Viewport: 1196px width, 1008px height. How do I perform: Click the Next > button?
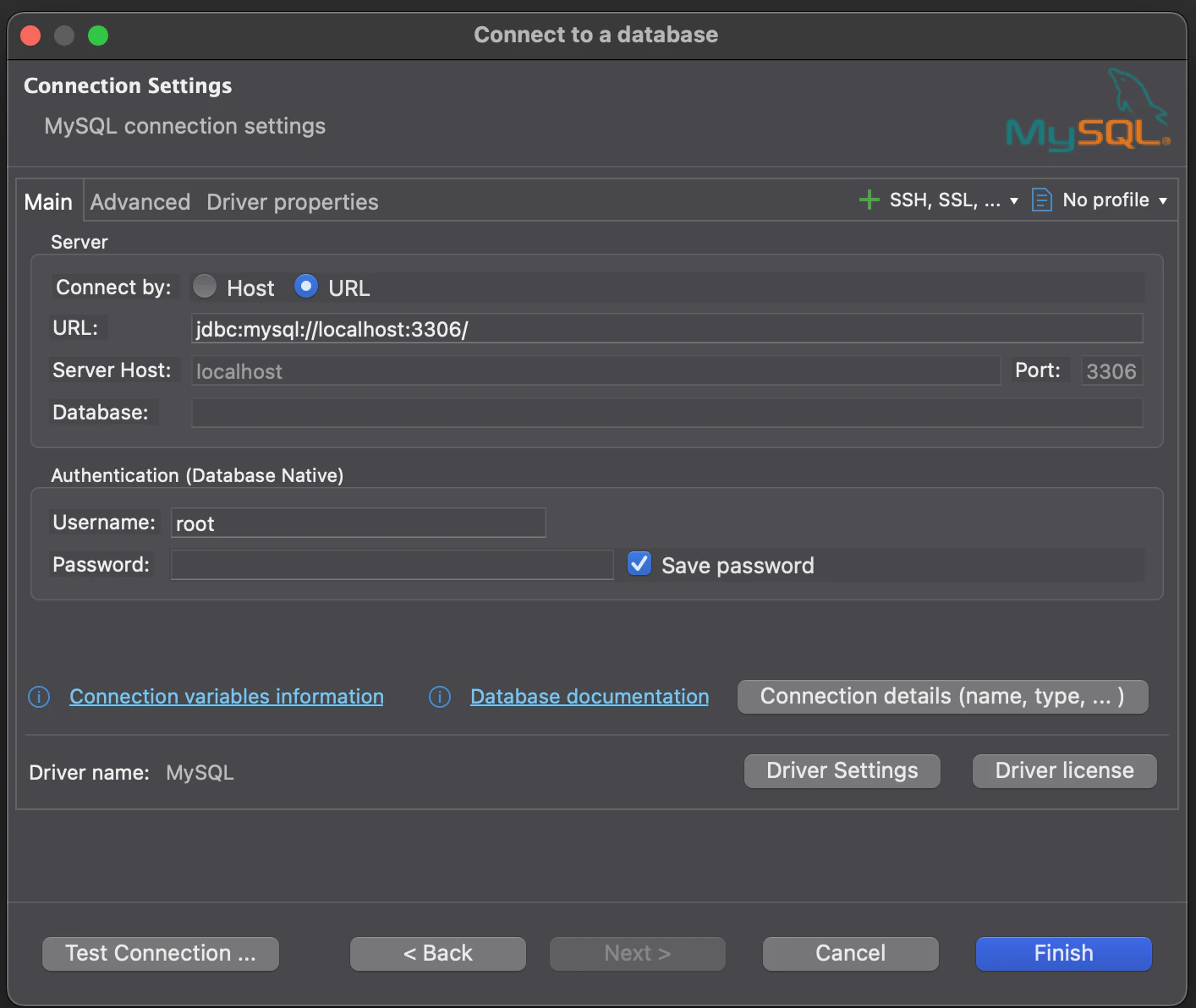(x=638, y=954)
